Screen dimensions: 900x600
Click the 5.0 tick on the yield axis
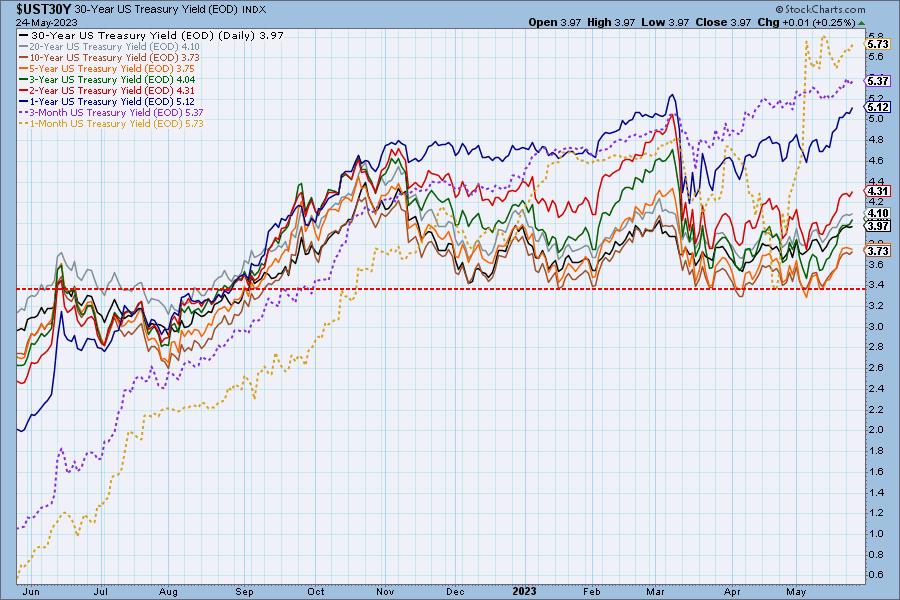tap(876, 119)
